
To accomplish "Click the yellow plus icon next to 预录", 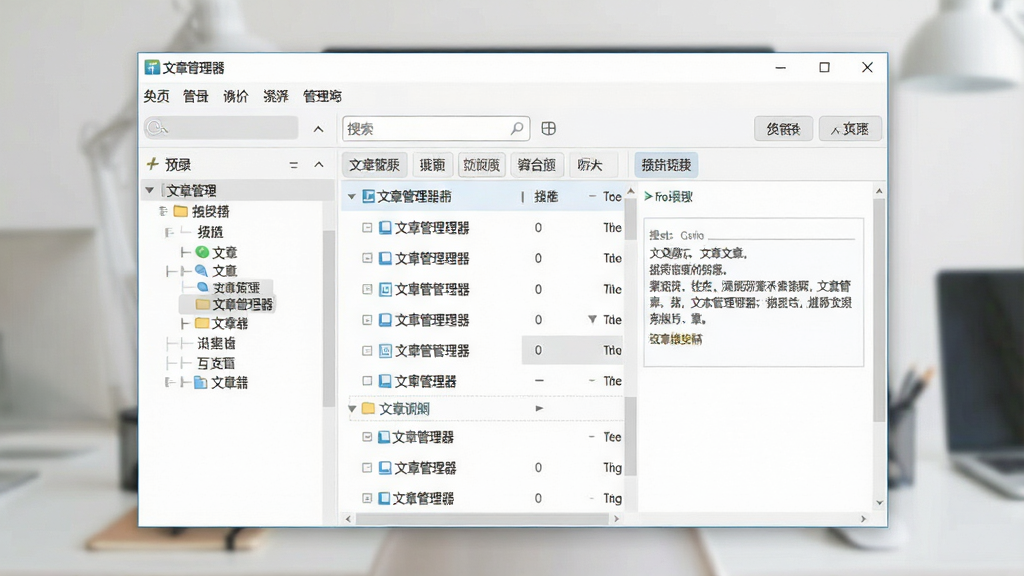I will click(x=153, y=163).
